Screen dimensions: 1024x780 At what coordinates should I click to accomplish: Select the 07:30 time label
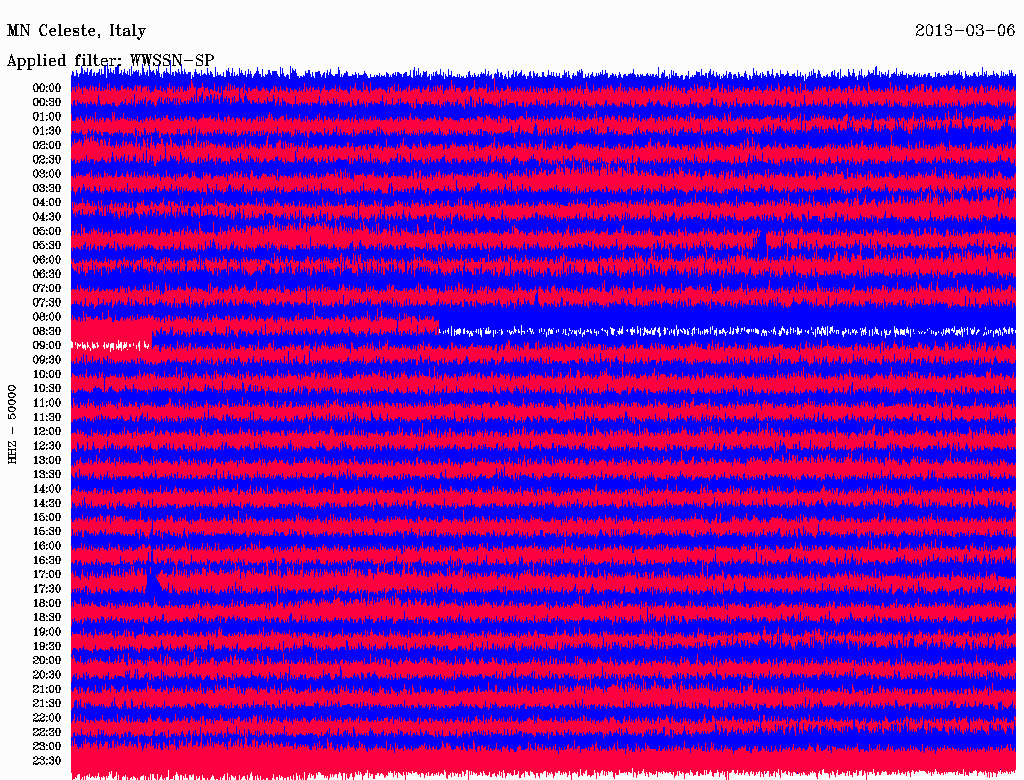coord(47,302)
